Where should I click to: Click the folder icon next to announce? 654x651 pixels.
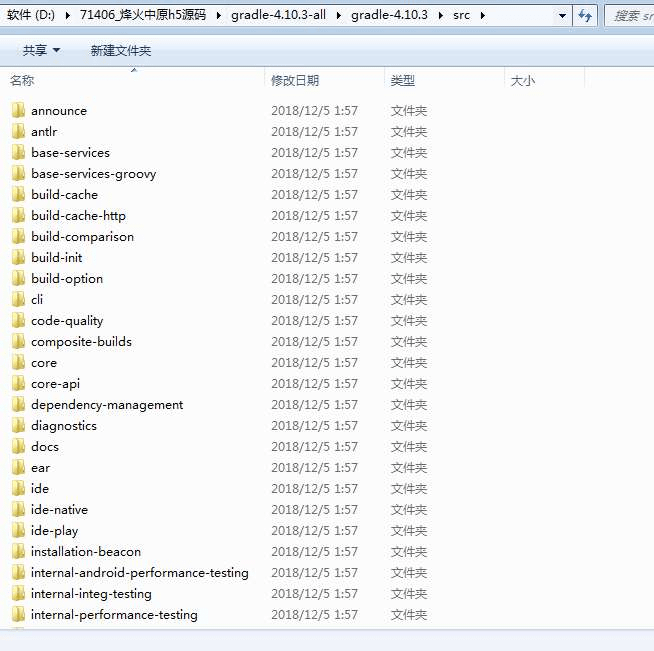pos(18,111)
